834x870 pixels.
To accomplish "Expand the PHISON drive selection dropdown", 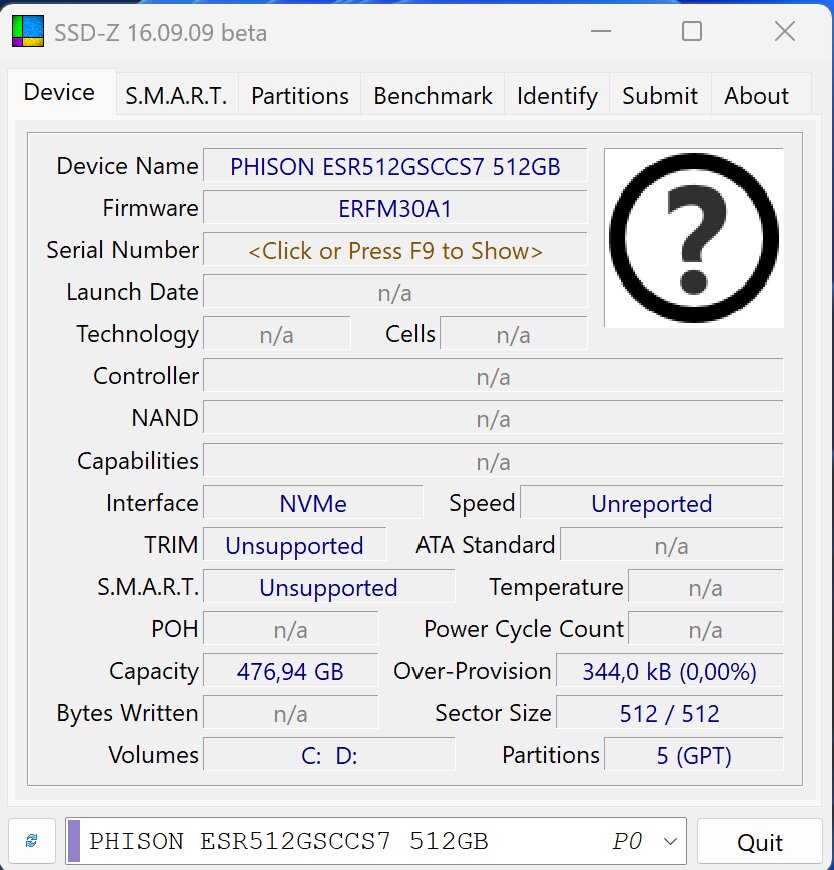I will (670, 841).
